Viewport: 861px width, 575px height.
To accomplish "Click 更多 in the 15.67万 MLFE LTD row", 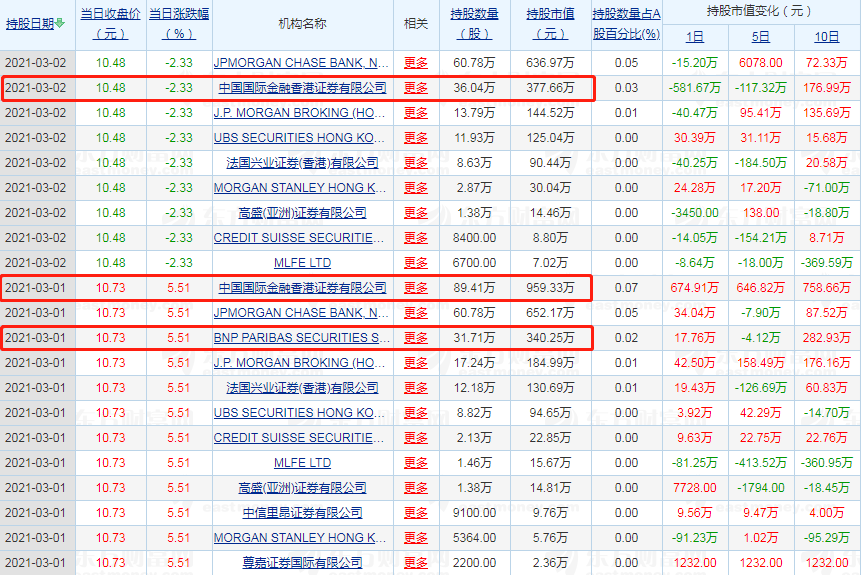I will tap(416, 462).
